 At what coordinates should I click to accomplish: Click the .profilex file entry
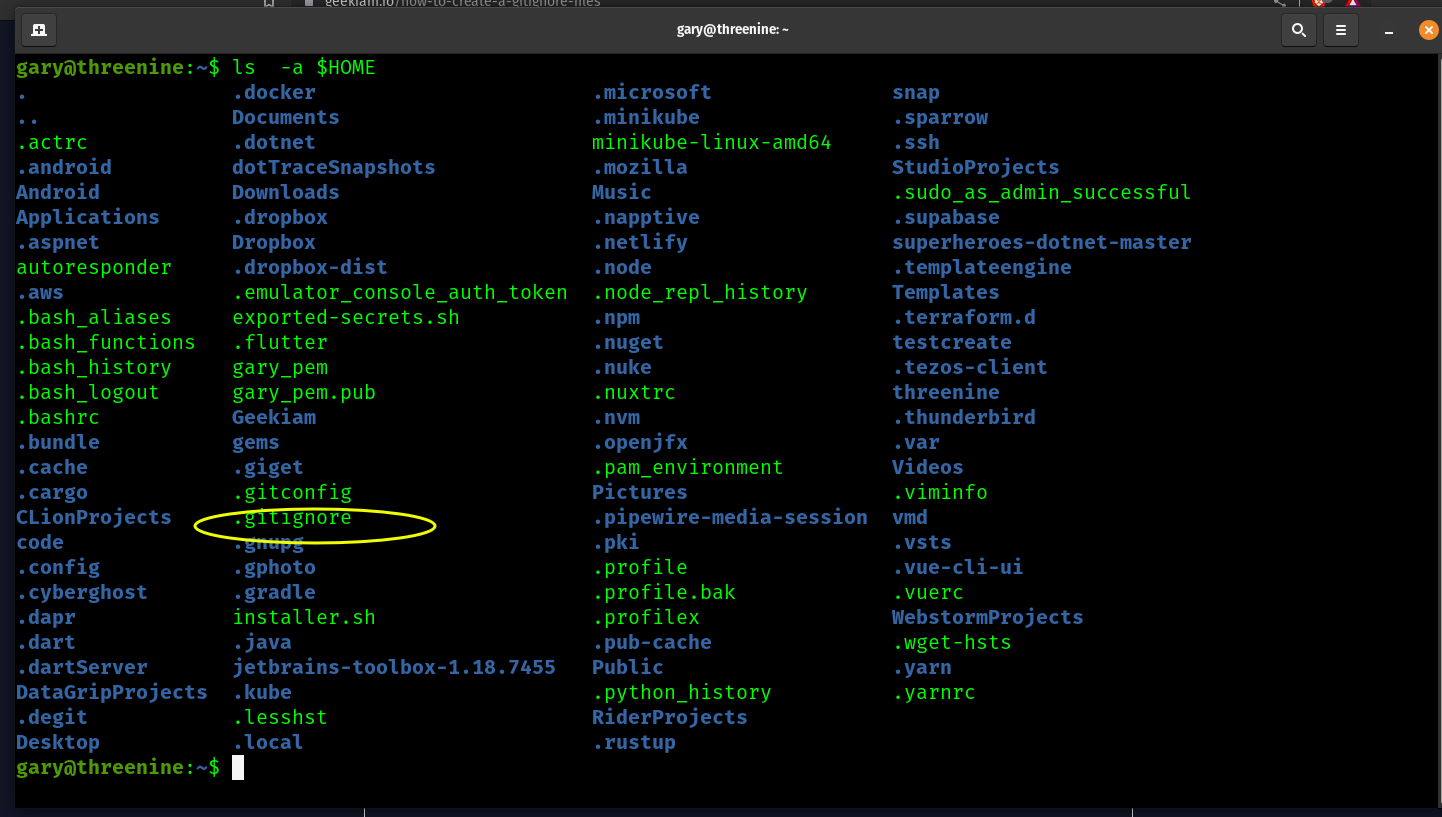[646, 617]
